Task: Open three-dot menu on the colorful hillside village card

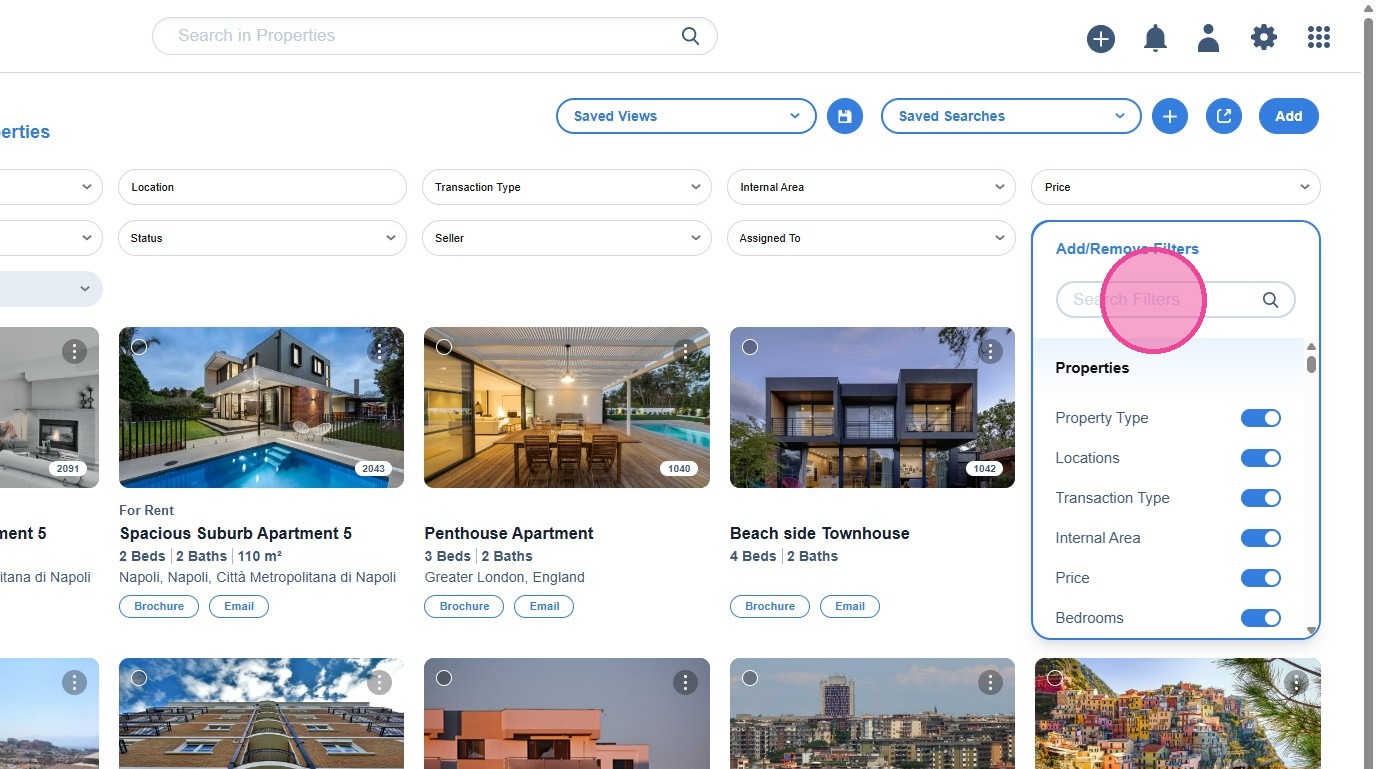Action: [x=1296, y=682]
